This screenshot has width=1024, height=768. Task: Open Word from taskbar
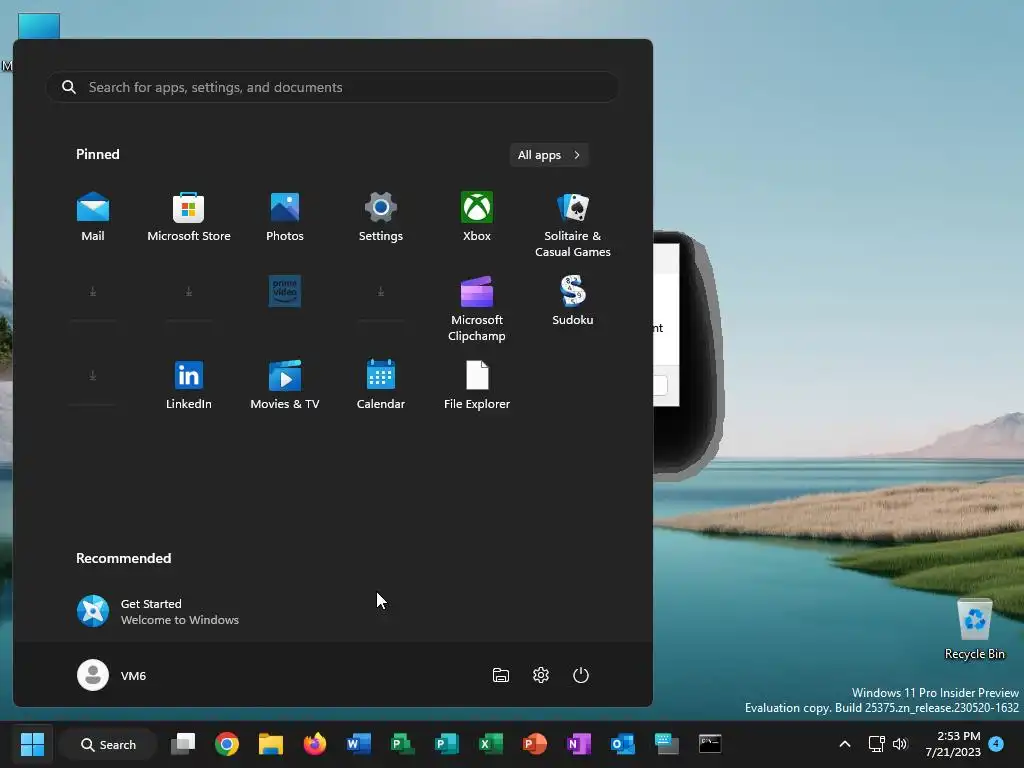tap(359, 744)
